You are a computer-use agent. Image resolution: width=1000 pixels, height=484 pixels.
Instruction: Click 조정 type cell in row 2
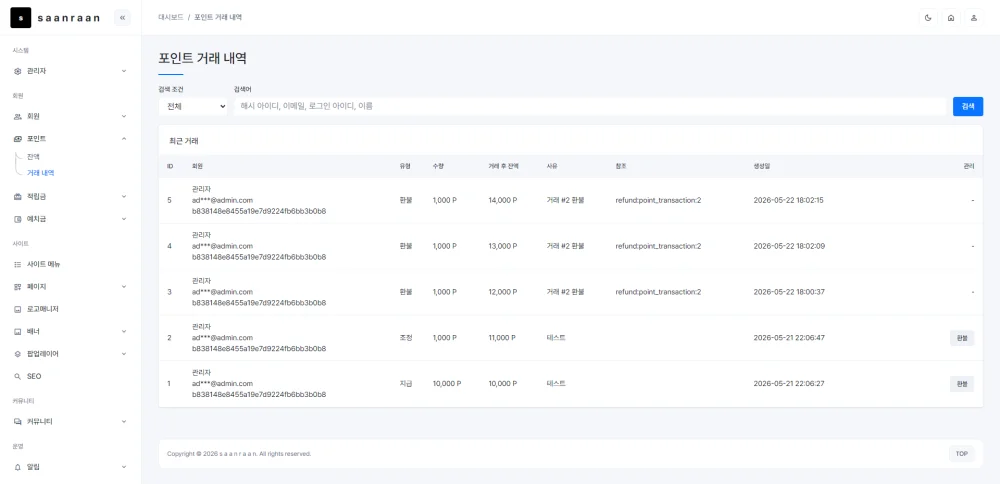point(406,338)
